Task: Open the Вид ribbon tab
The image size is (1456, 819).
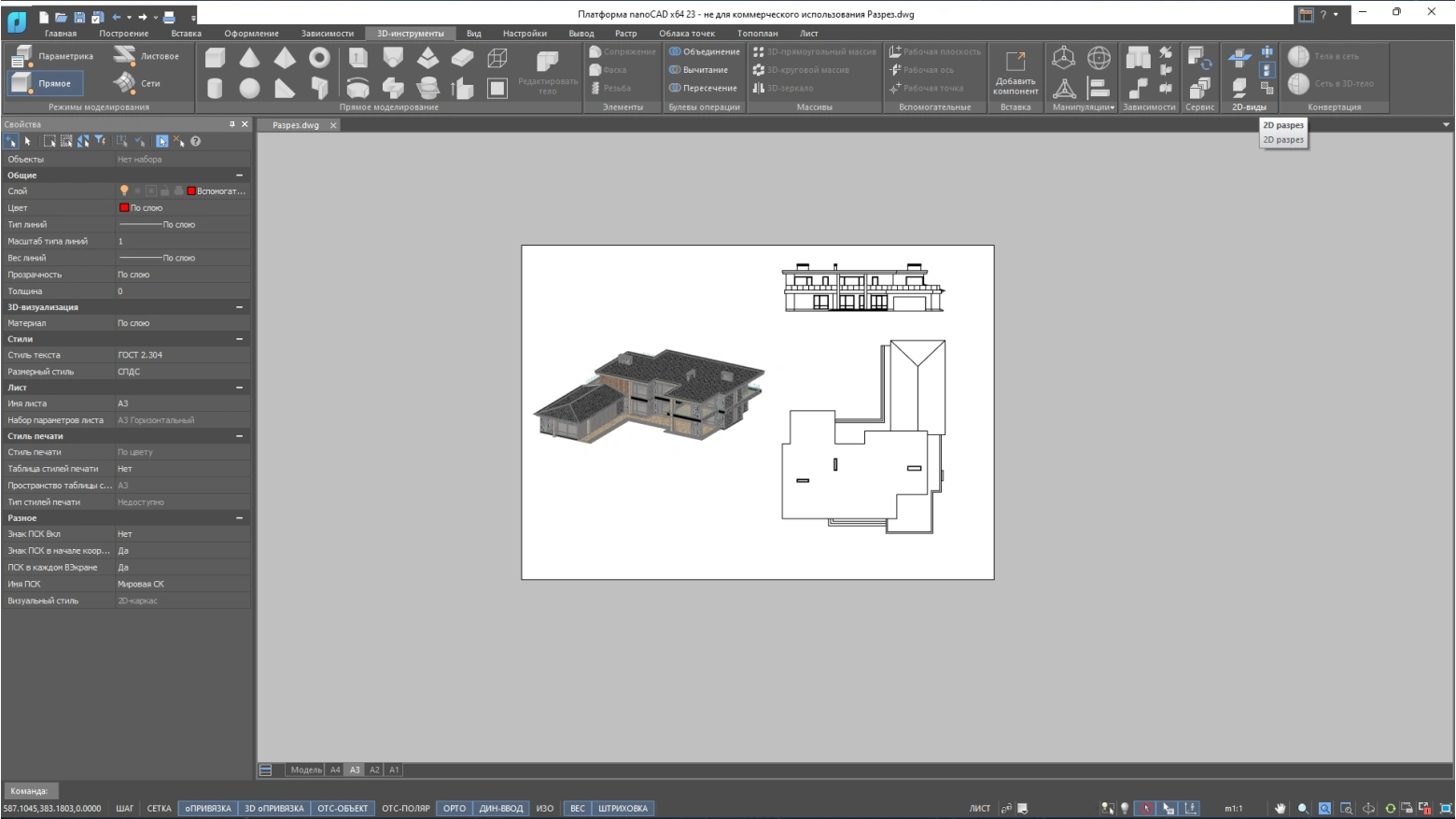Action: tap(474, 34)
